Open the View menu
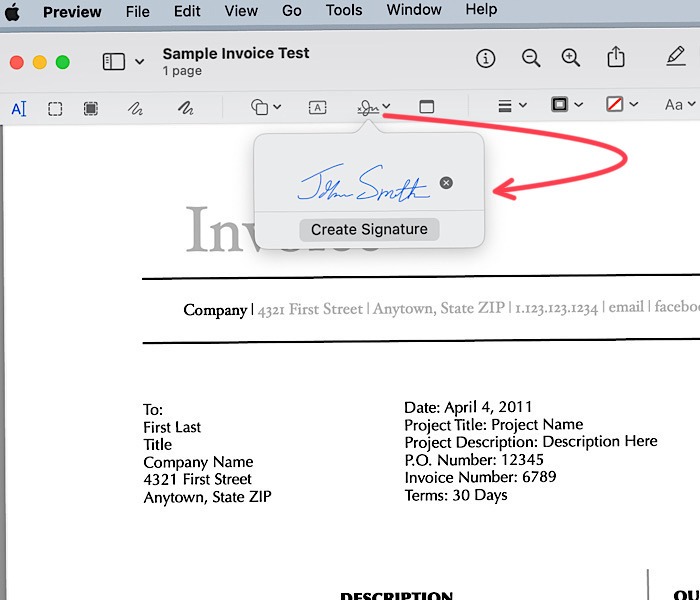The width and height of the screenshot is (700, 600). point(241,11)
